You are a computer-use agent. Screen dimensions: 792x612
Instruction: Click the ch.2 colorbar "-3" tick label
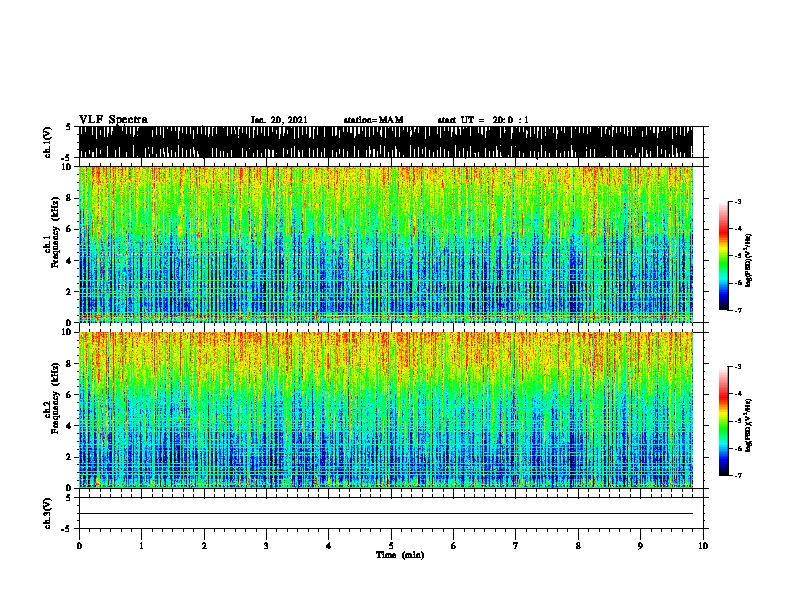pos(738,367)
